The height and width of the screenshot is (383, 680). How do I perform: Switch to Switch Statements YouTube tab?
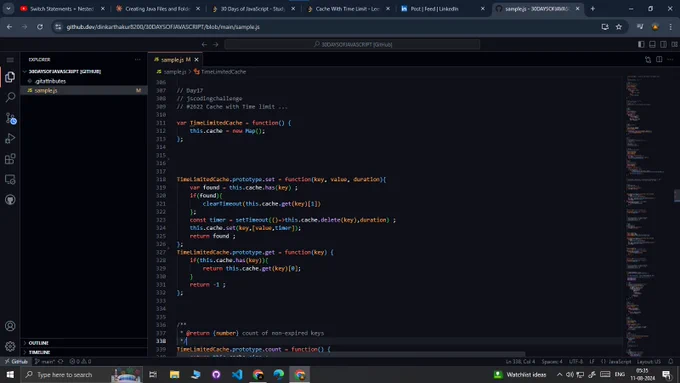point(62,9)
